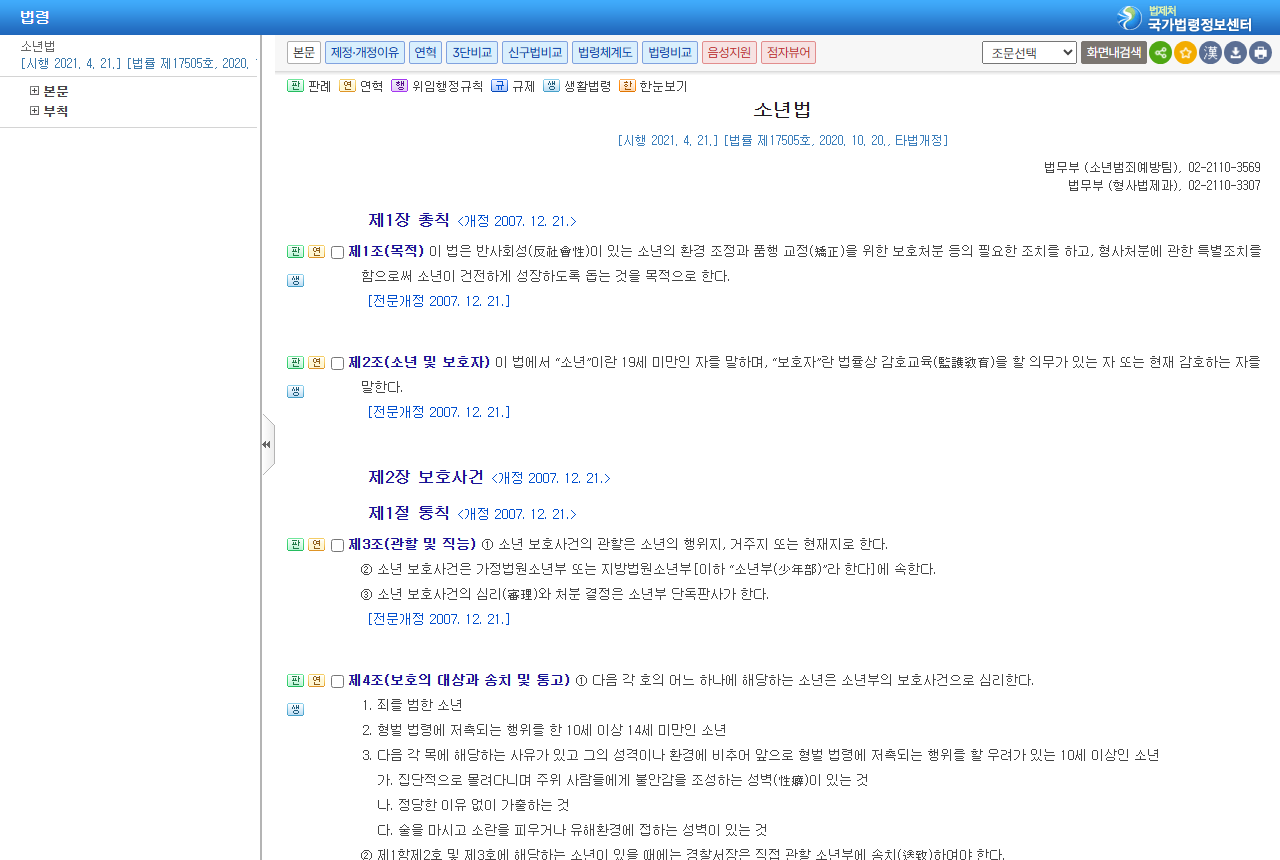Collapse the left sidebar panel handle
The height and width of the screenshot is (860, 1280).
(x=267, y=444)
